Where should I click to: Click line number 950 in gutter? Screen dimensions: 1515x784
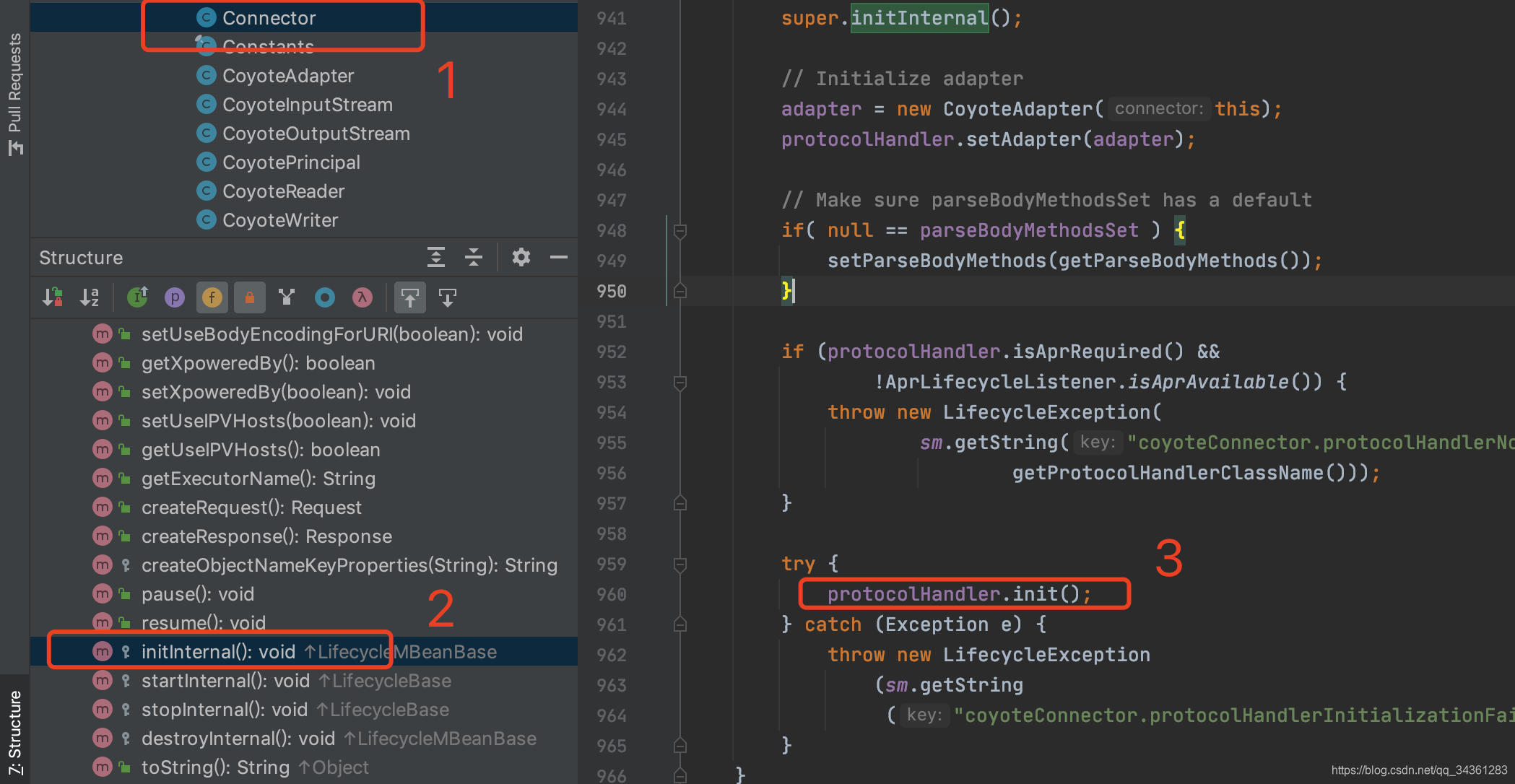coord(612,291)
